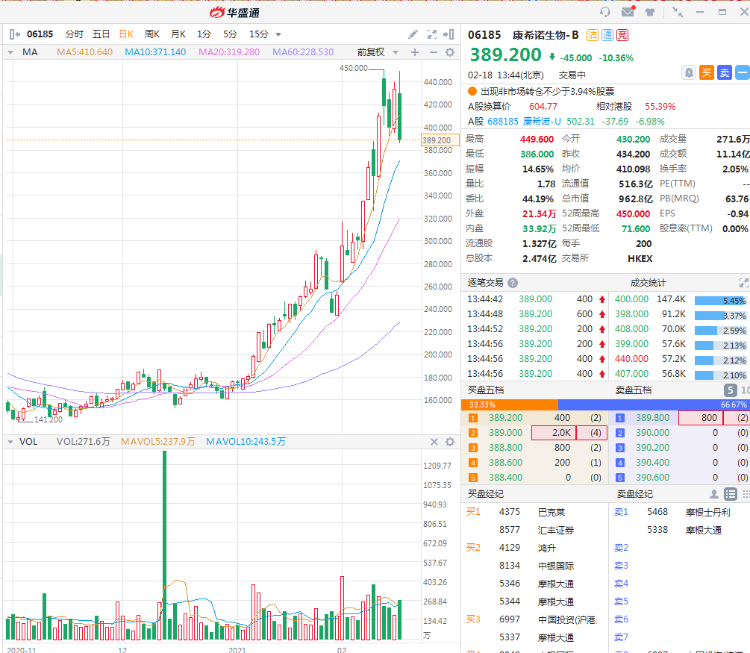The image size is (750, 653).
Task: Close the VOL indicator panel
Action: click(x=434, y=442)
